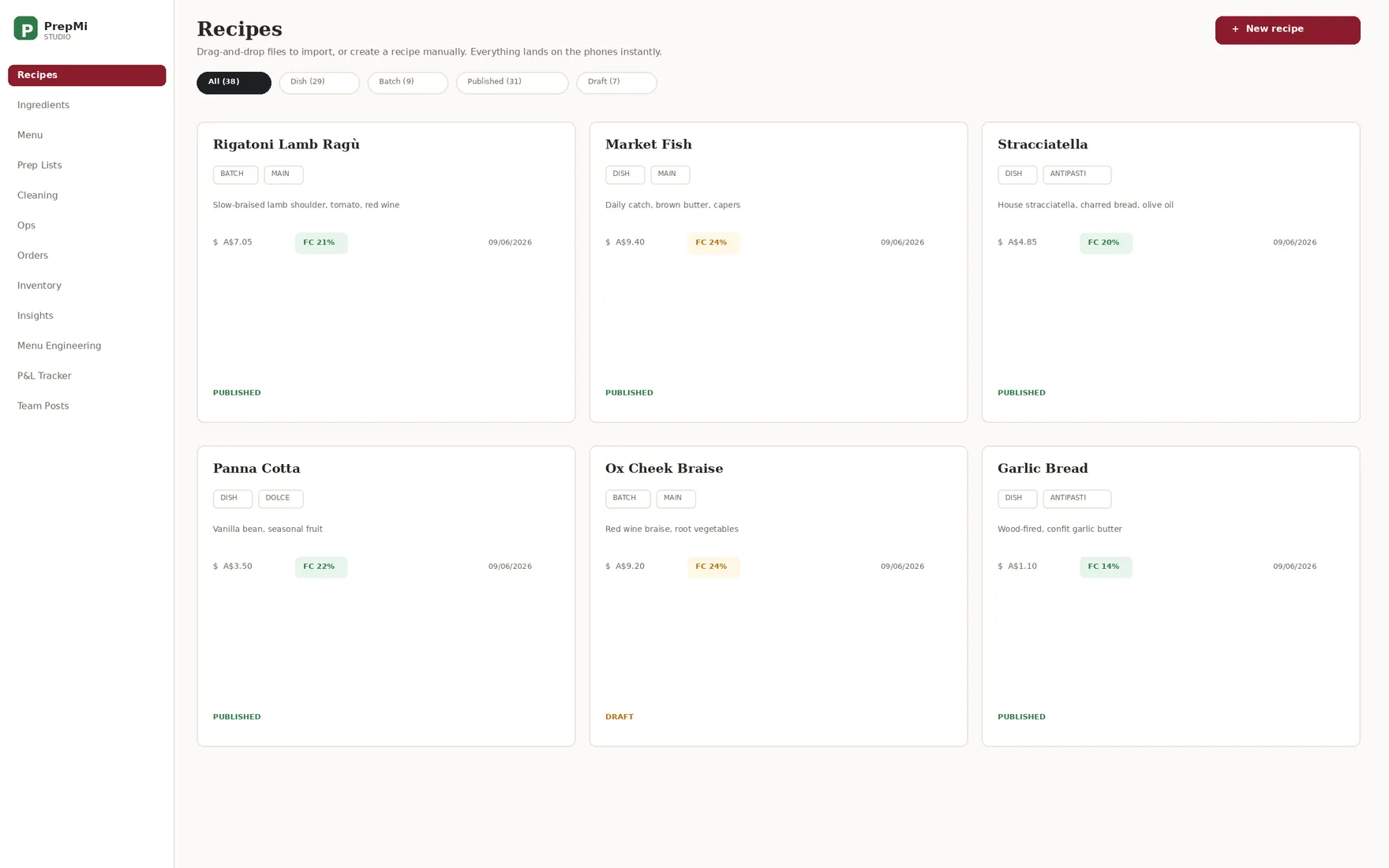Click FC 14% badge on Garlic Bread
The height and width of the screenshot is (868, 1389).
pyautogui.click(x=1105, y=567)
